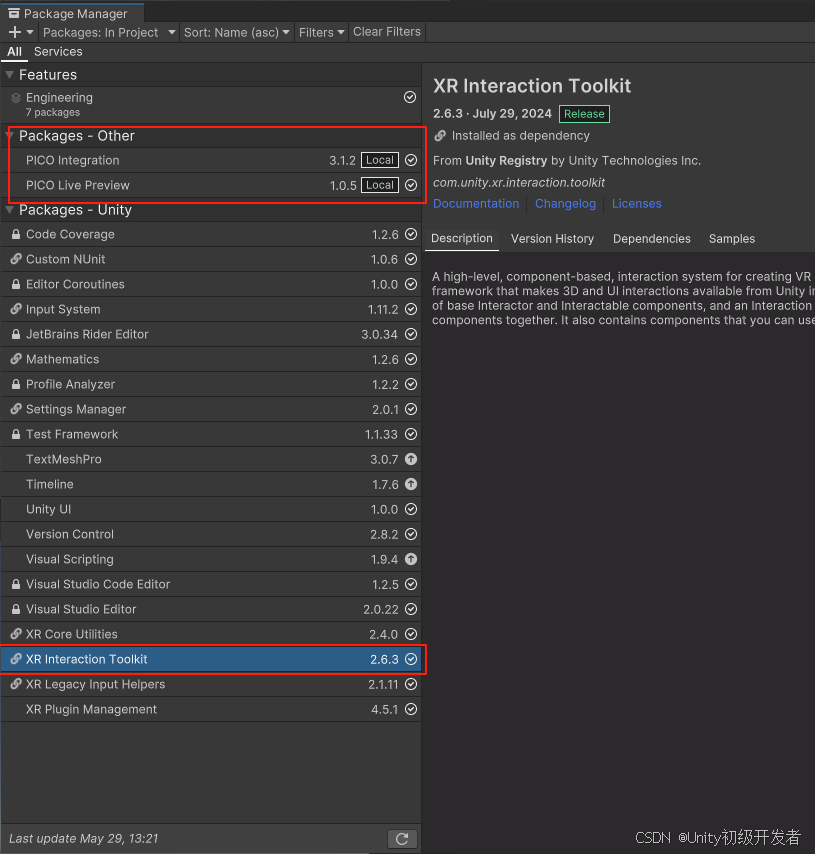Click the refresh package list button
Image resolution: width=815 pixels, height=854 pixels.
click(402, 839)
